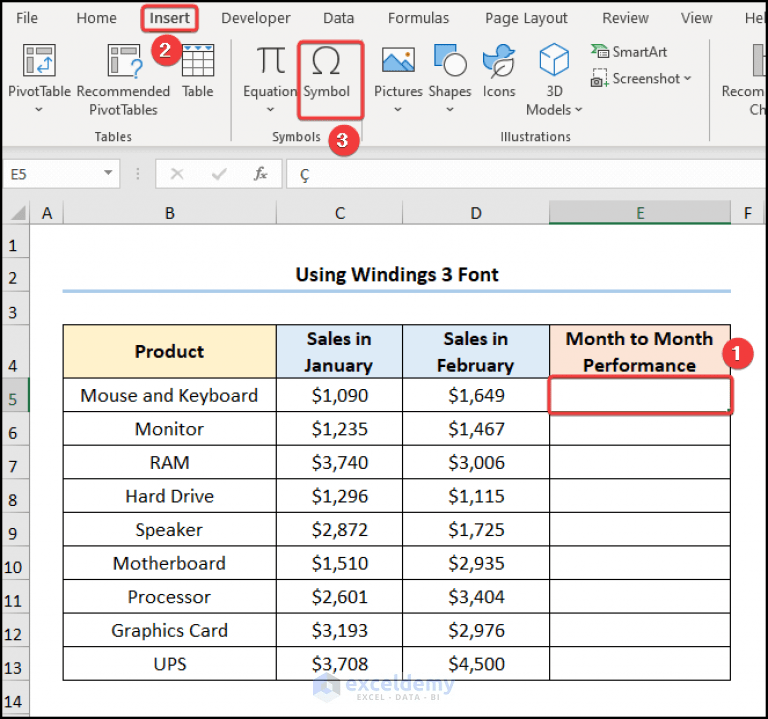Expand the Shapes dropdown arrow
Viewport: 768px width, 719px height.
[450, 110]
